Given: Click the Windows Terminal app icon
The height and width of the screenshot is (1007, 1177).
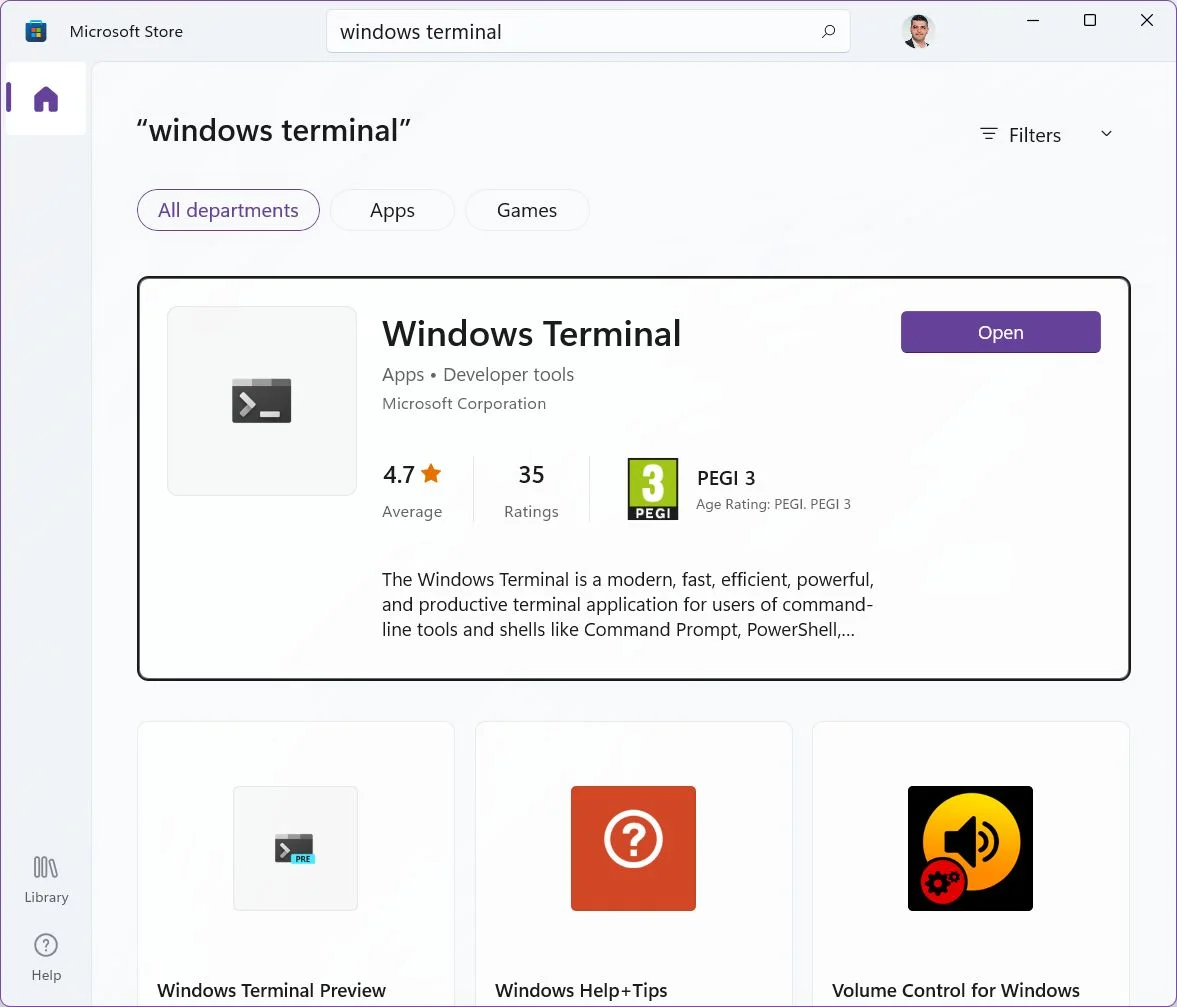Looking at the screenshot, I should (x=261, y=401).
